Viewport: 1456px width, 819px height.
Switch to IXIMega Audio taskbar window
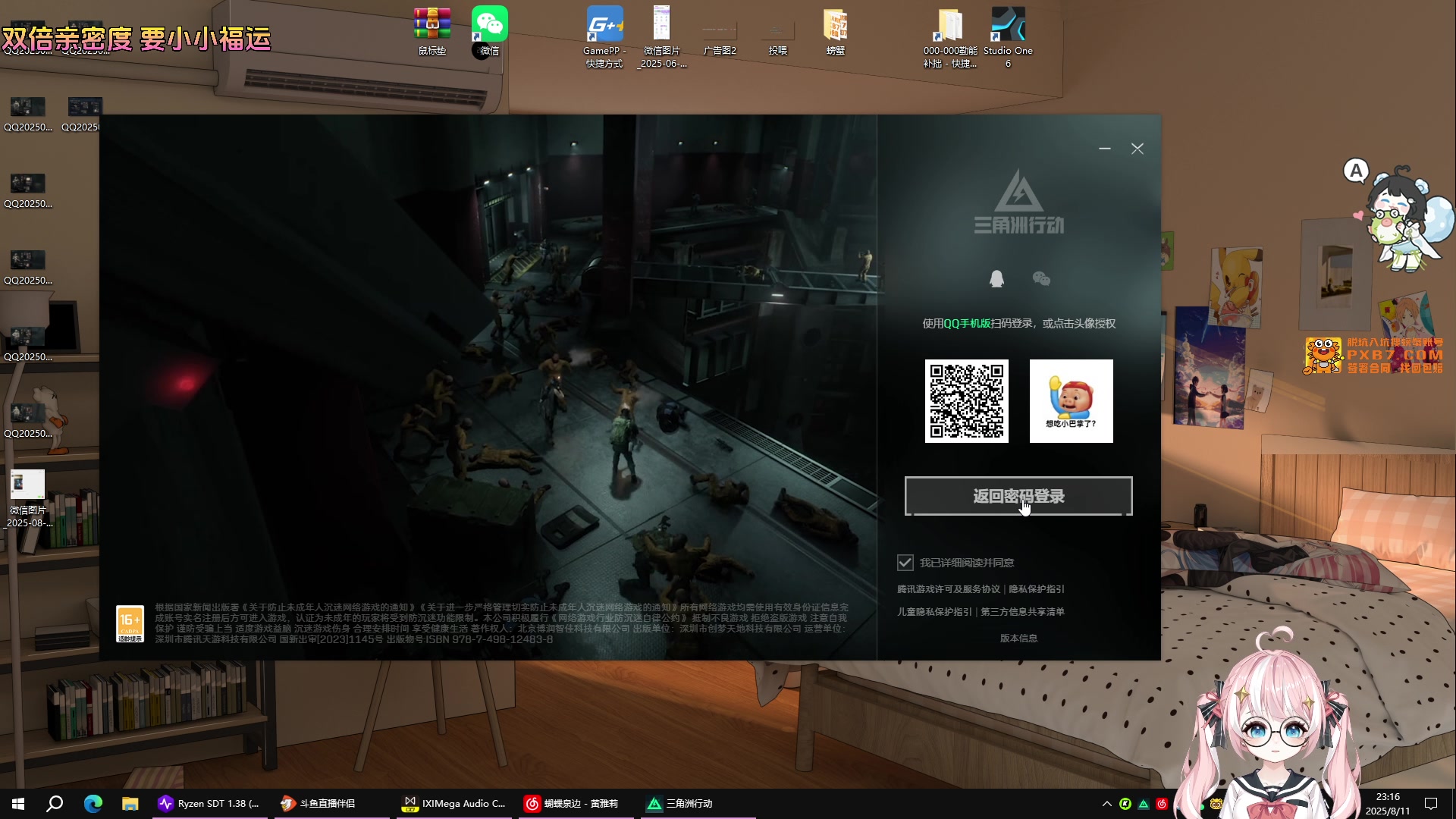click(455, 804)
